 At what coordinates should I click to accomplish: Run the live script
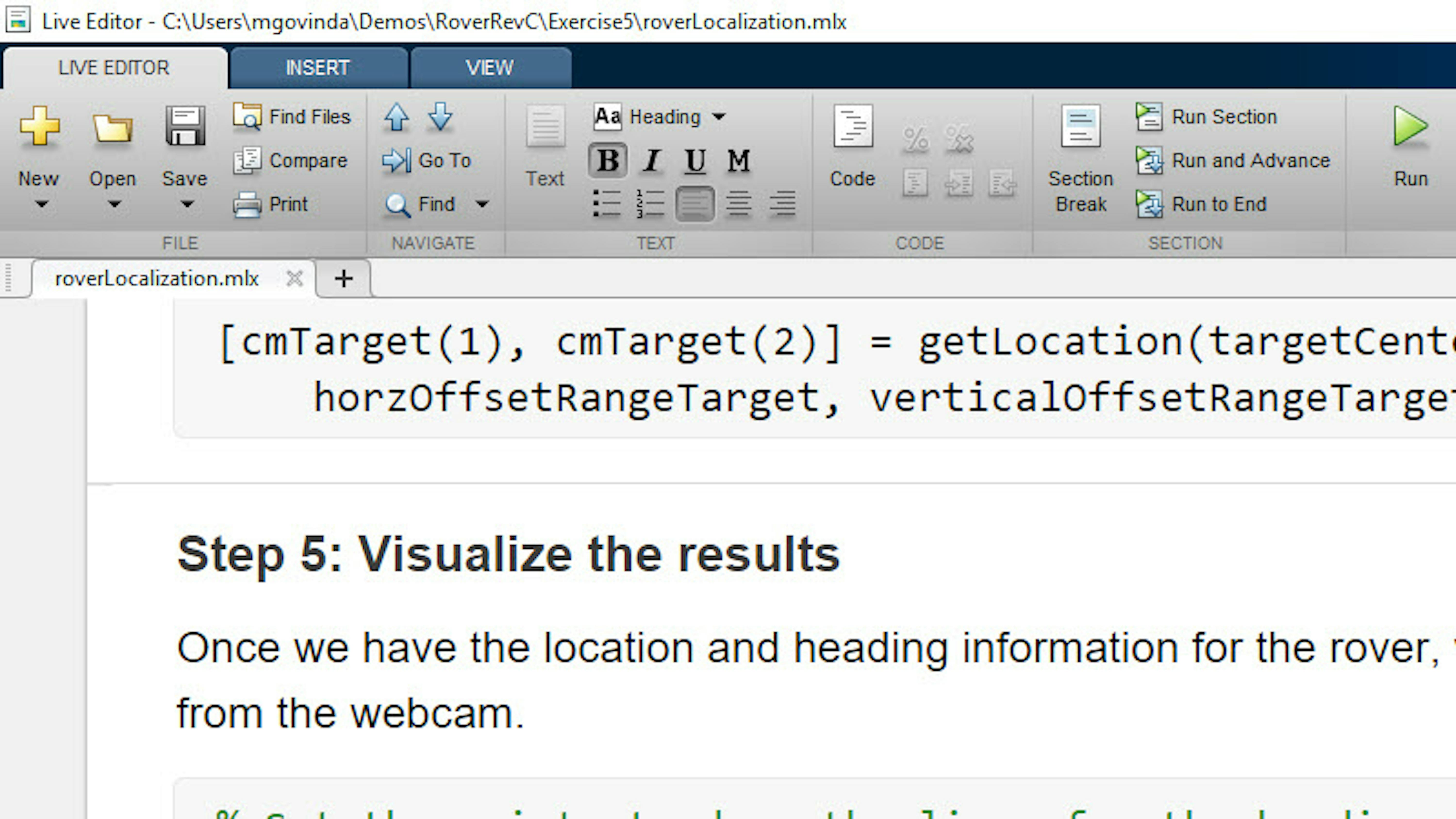pyautogui.click(x=1411, y=146)
